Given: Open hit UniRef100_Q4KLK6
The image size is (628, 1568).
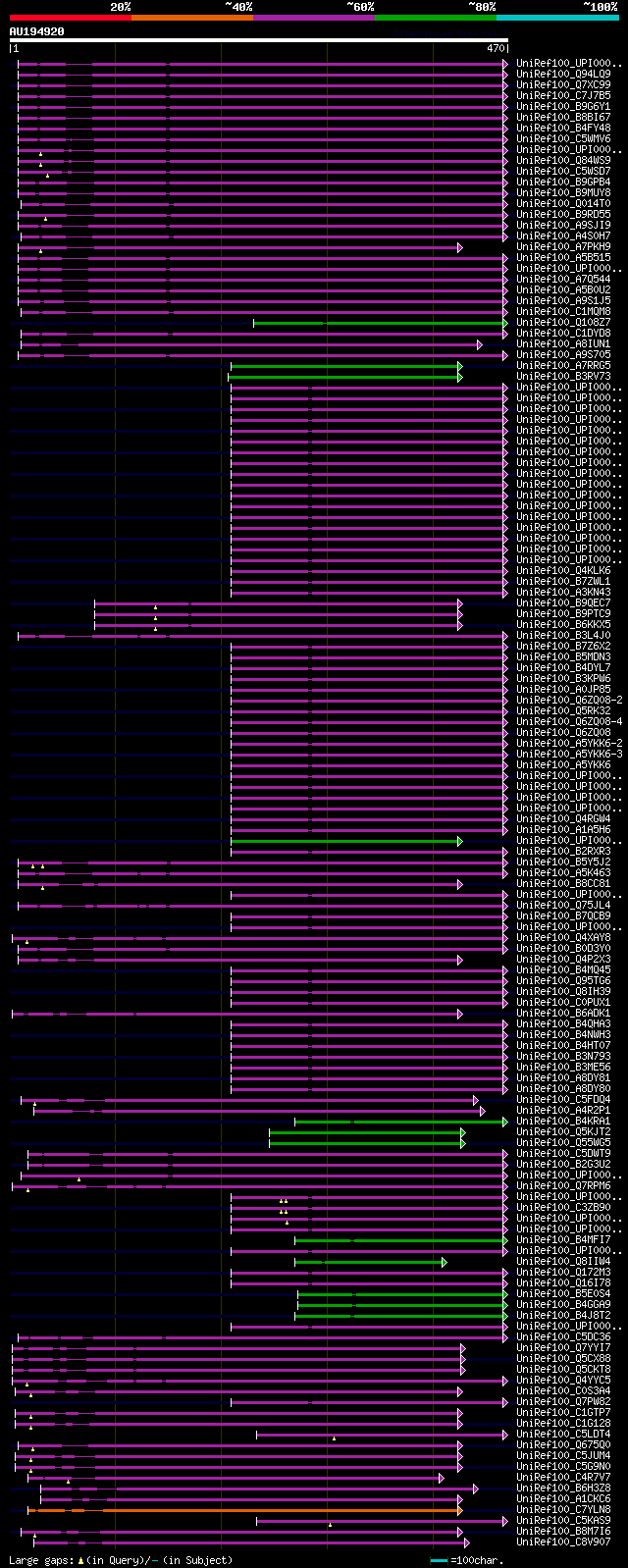Looking at the screenshot, I should point(563,570).
